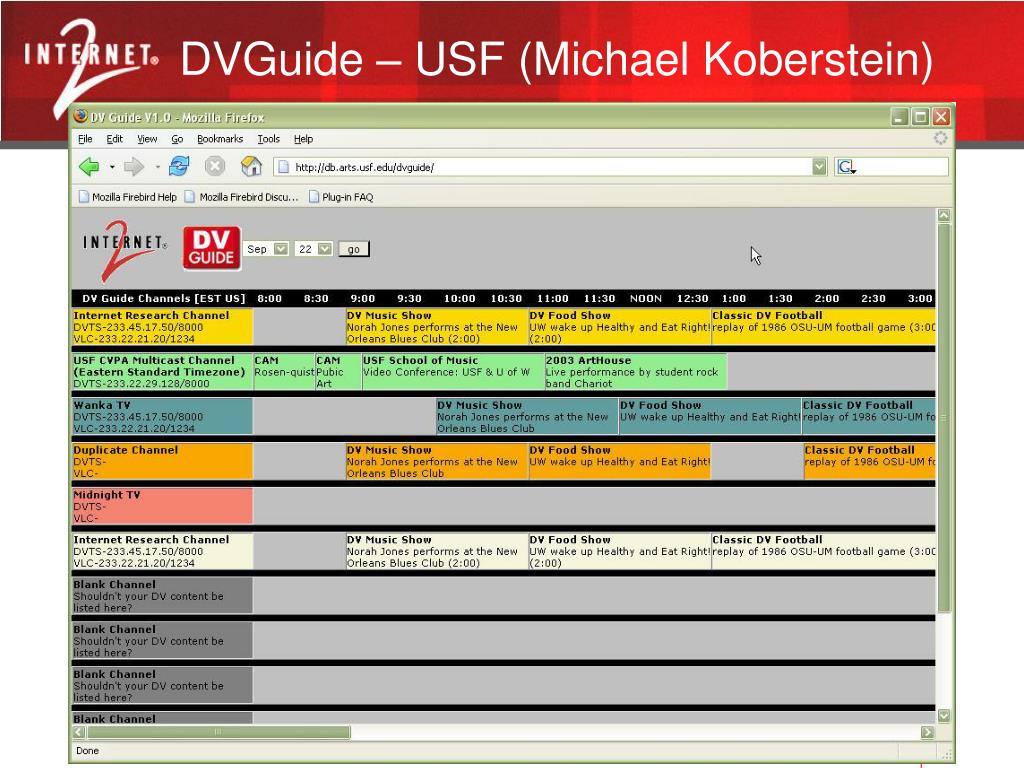This screenshot has height=768, width=1024.
Task: Click the vertical scrollbar up arrow
Action: tap(944, 215)
